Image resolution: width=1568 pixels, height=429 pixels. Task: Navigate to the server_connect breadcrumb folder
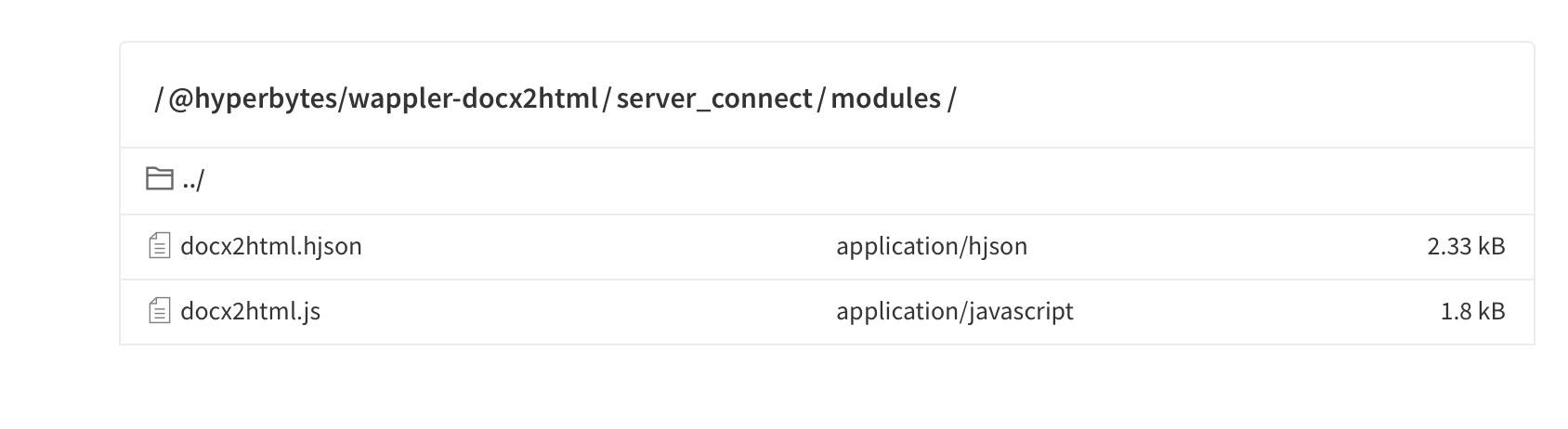click(713, 98)
